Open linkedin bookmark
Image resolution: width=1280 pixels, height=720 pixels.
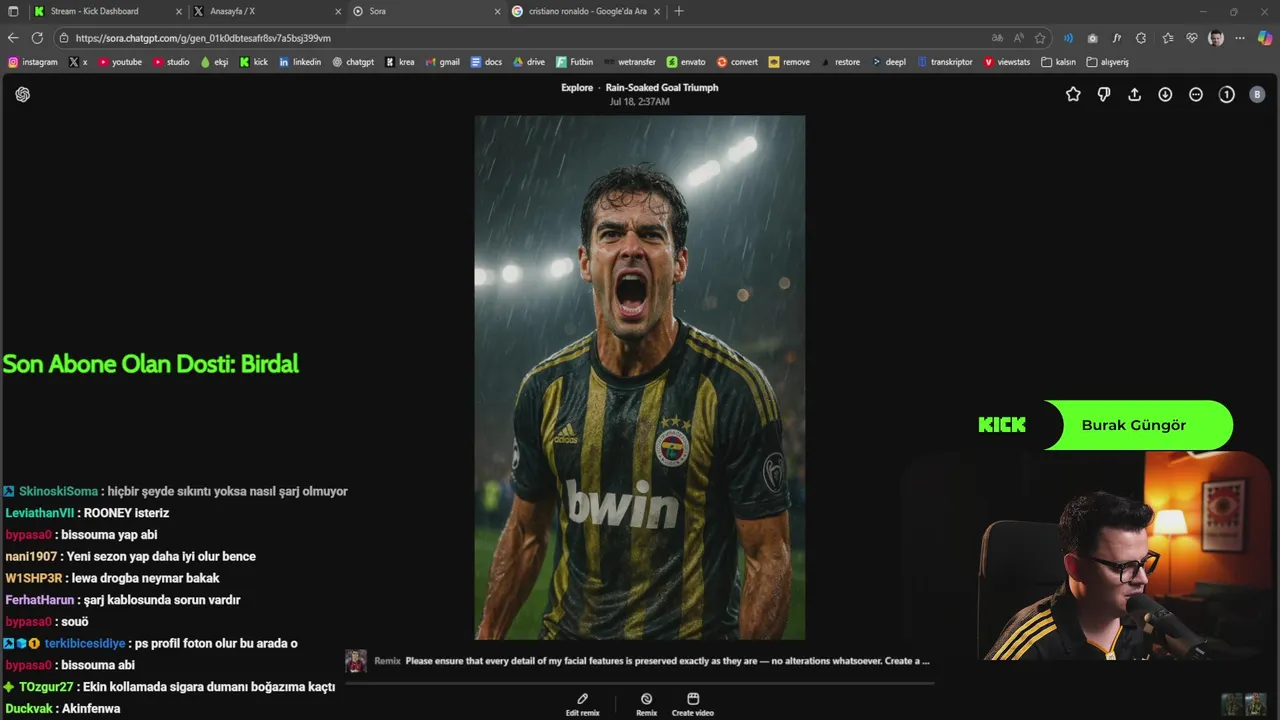click(300, 62)
